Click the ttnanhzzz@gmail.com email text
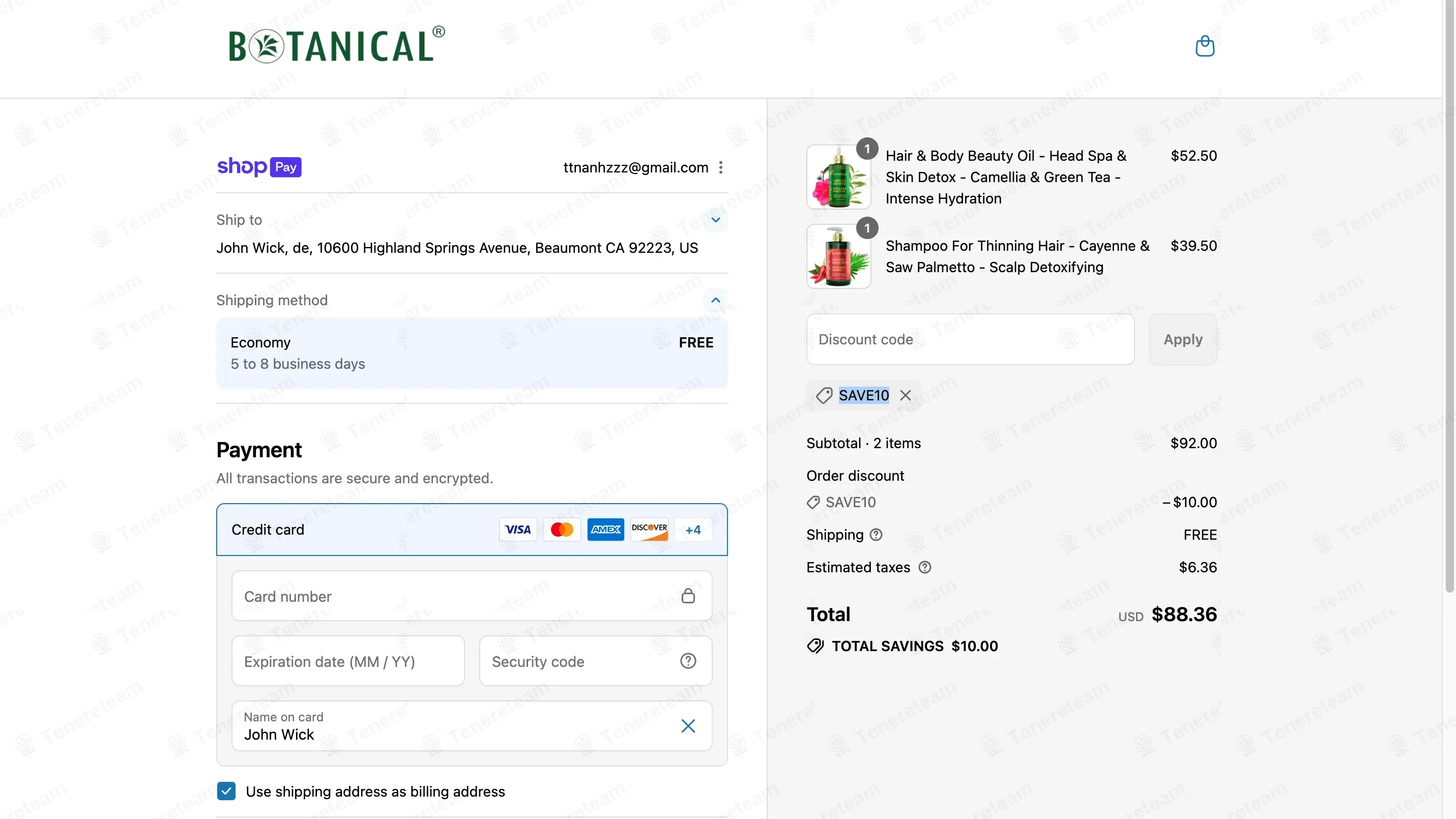Screen dimensions: 1456x819 [636, 167]
